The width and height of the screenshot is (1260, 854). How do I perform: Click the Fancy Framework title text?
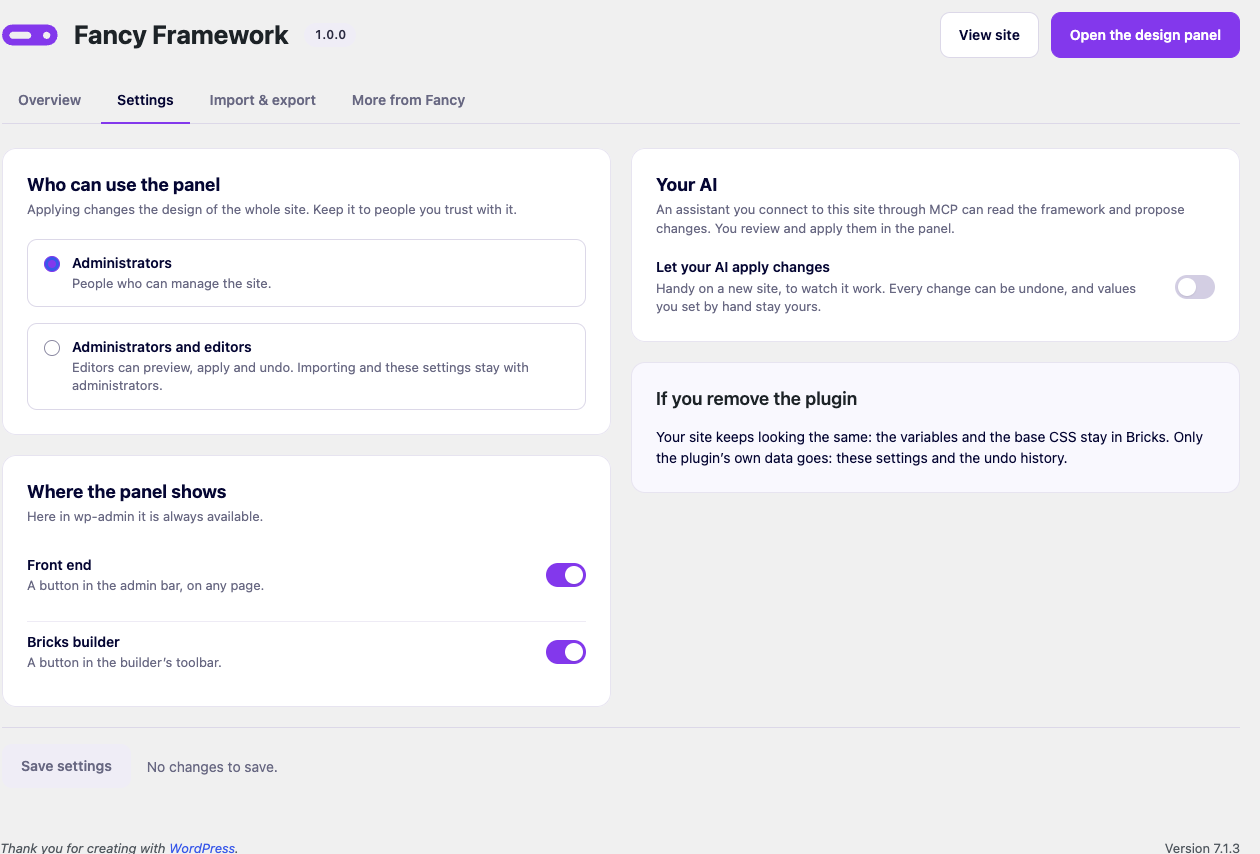point(181,35)
